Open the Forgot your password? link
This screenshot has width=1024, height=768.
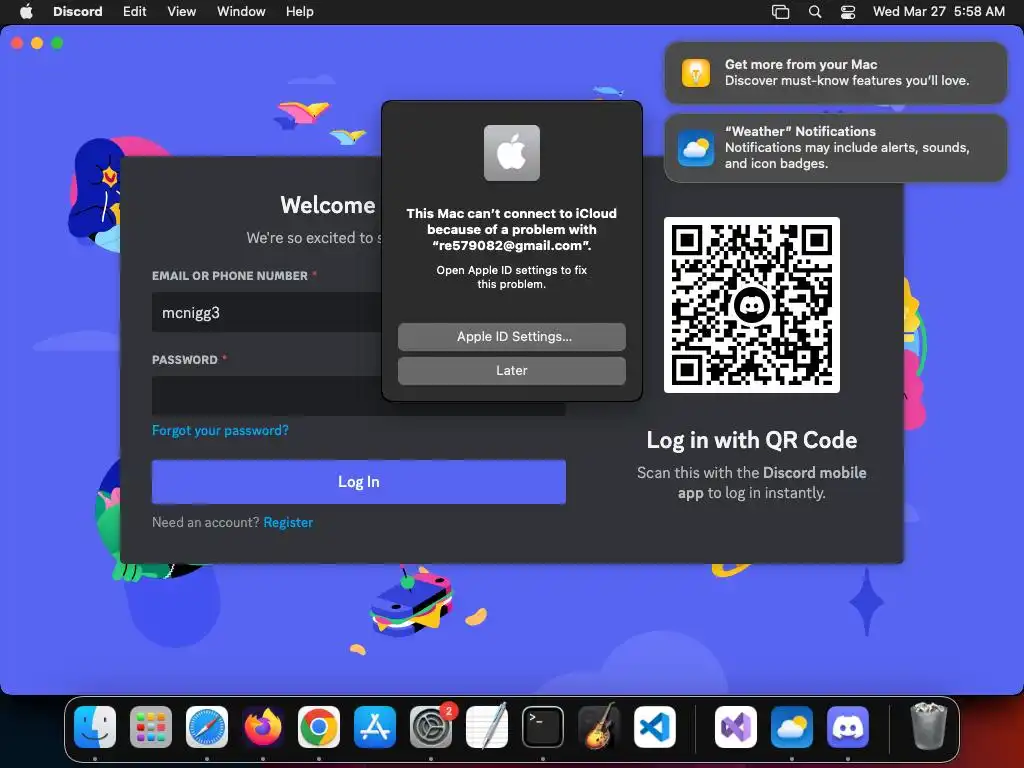click(220, 430)
